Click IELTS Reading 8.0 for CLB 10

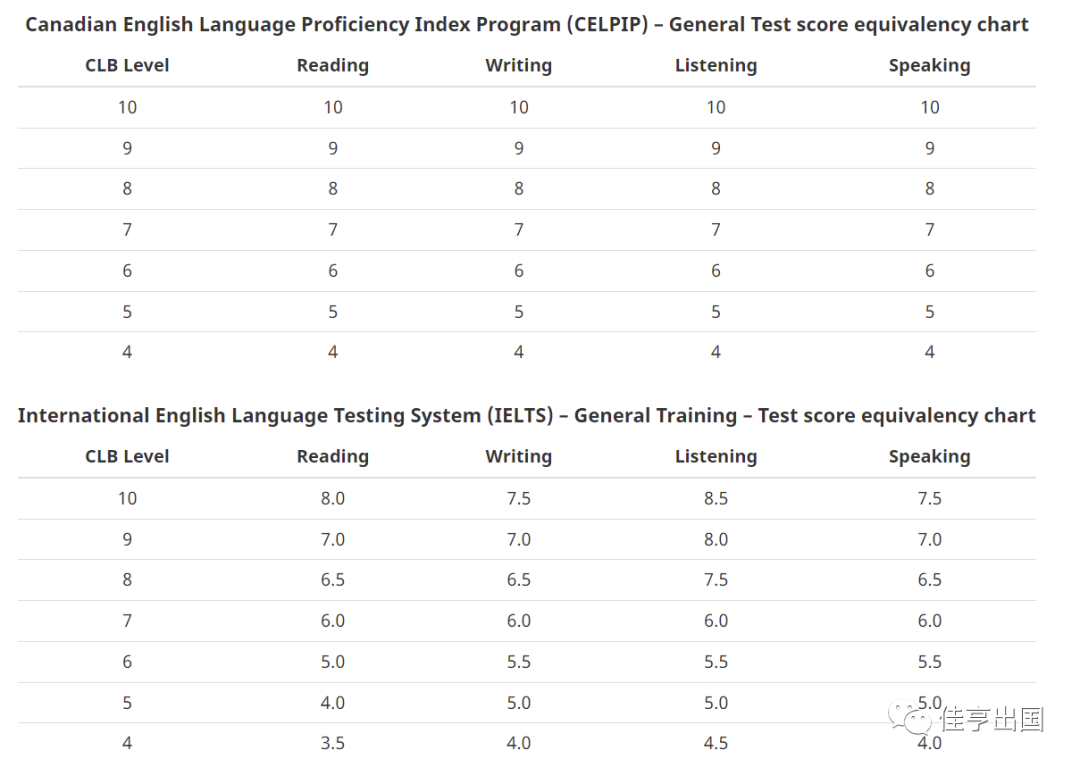pos(333,498)
